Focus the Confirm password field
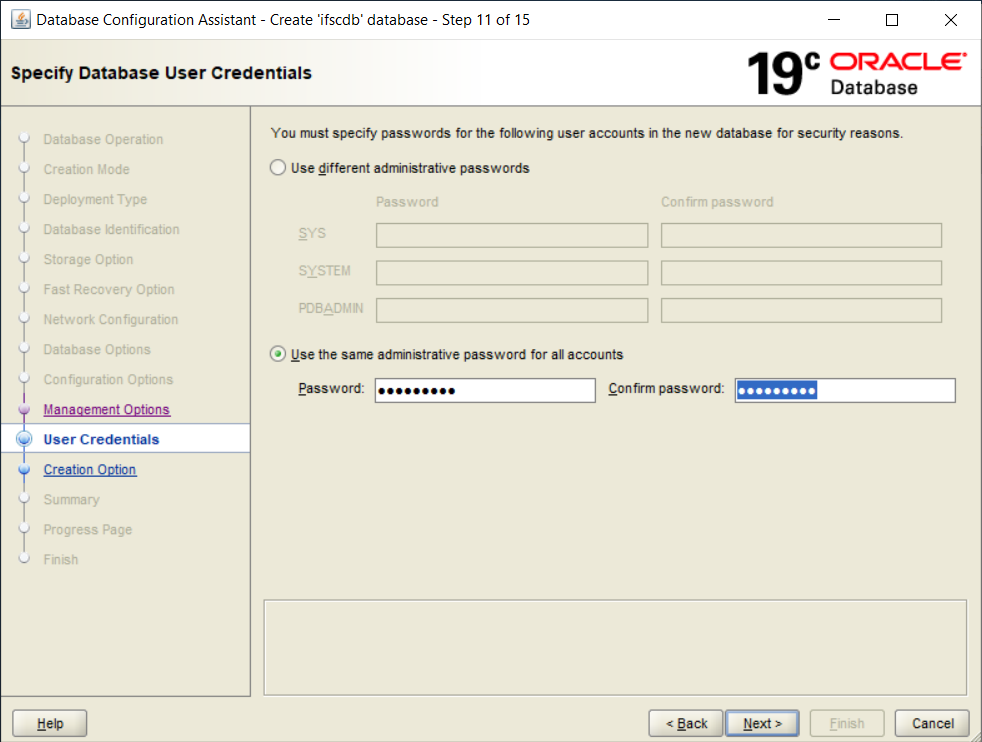The image size is (982, 742). (844, 390)
